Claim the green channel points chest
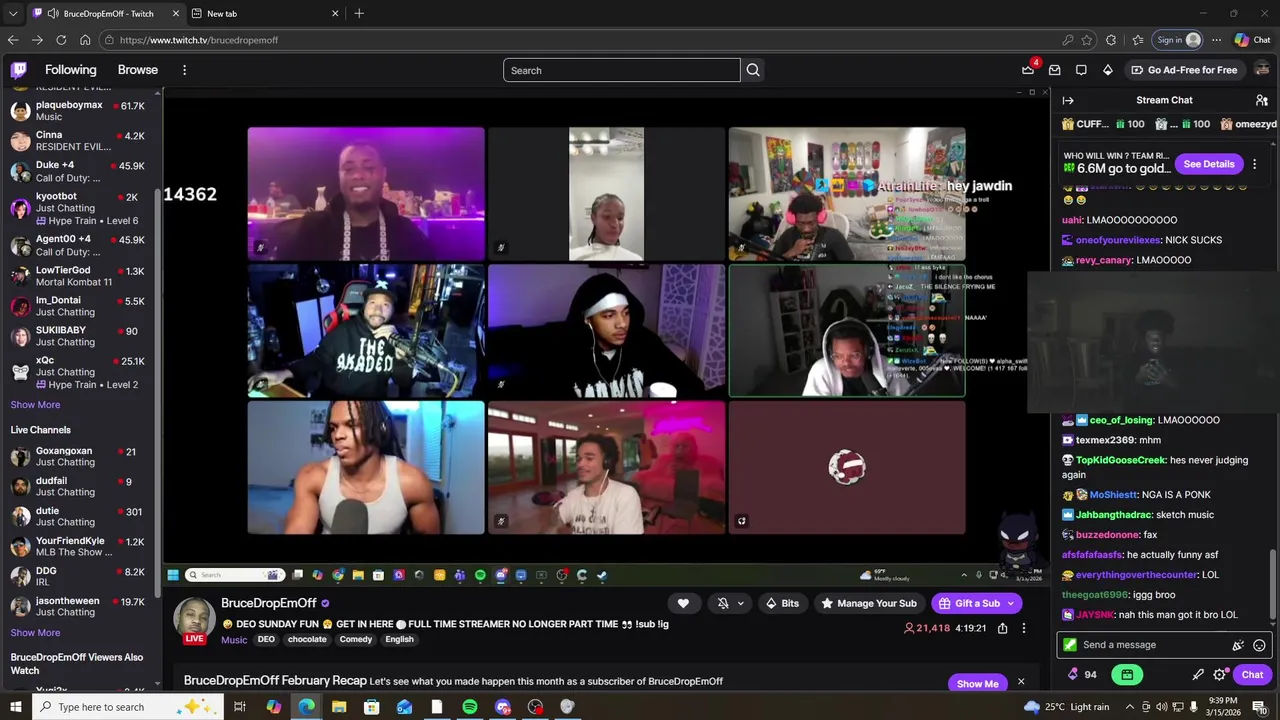 pyautogui.click(x=1127, y=675)
